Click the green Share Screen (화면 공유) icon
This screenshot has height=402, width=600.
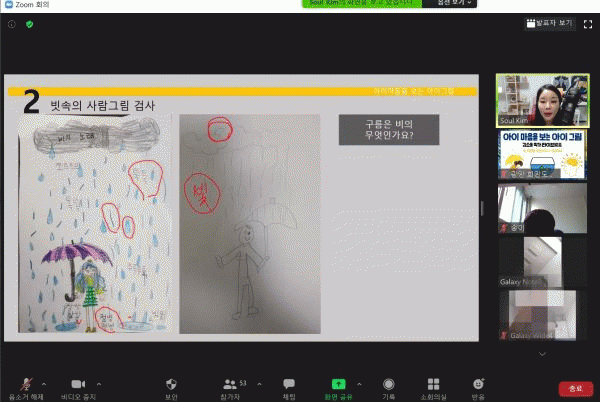(x=338, y=385)
